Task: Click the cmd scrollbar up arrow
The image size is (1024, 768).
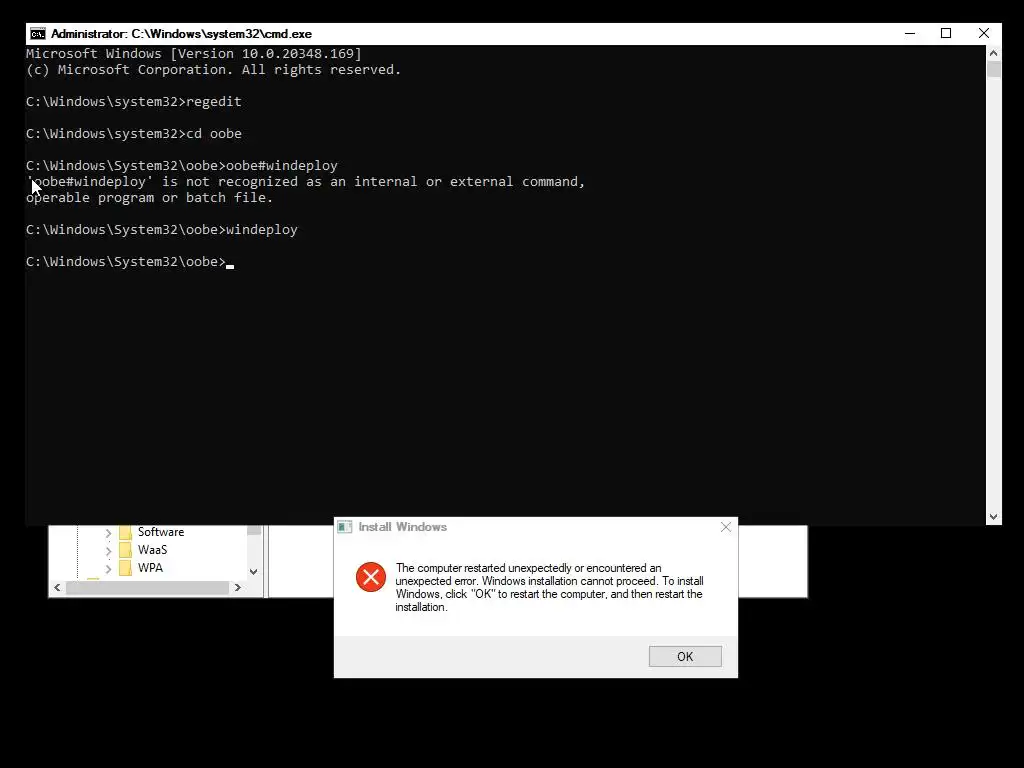Action: coord(993,54)
